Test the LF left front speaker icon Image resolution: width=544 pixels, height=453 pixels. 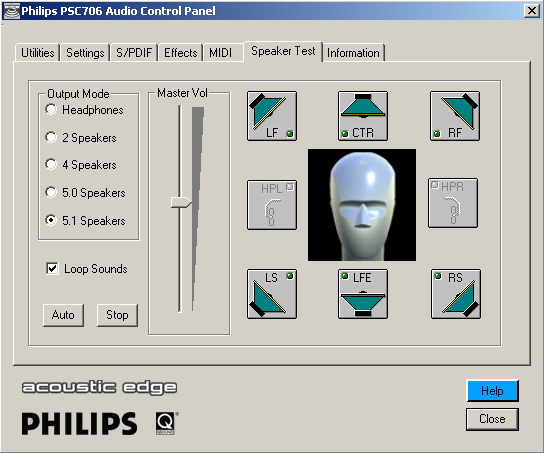pyautogui.click(x=272, y=116)
